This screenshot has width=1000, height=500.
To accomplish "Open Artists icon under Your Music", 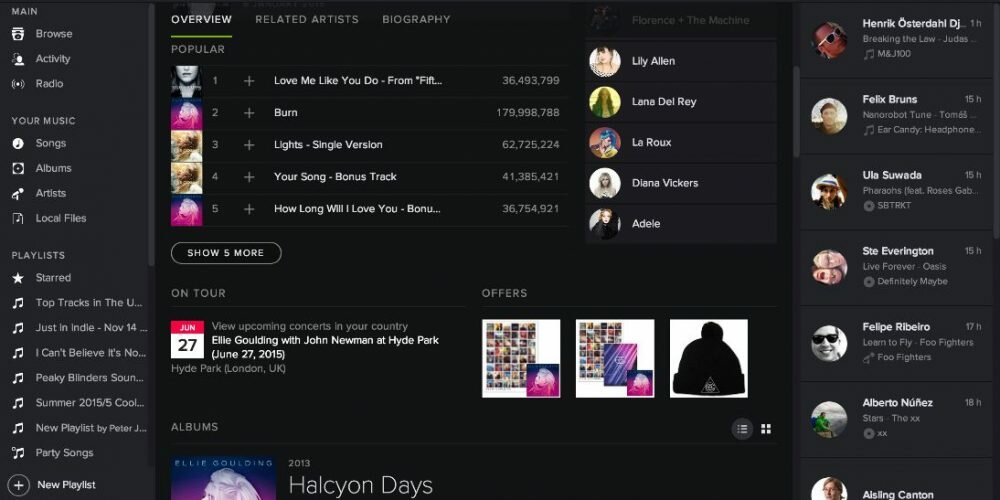I will 18,193.
